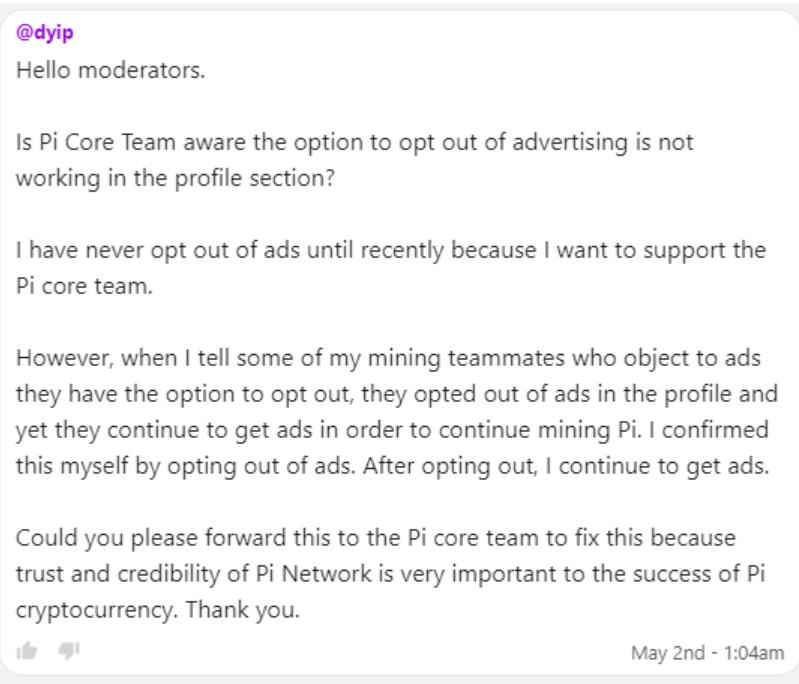Click the word 'cryptocurrency' in the last line
This screenshot has width=799, height=684.
coord(95,611)
